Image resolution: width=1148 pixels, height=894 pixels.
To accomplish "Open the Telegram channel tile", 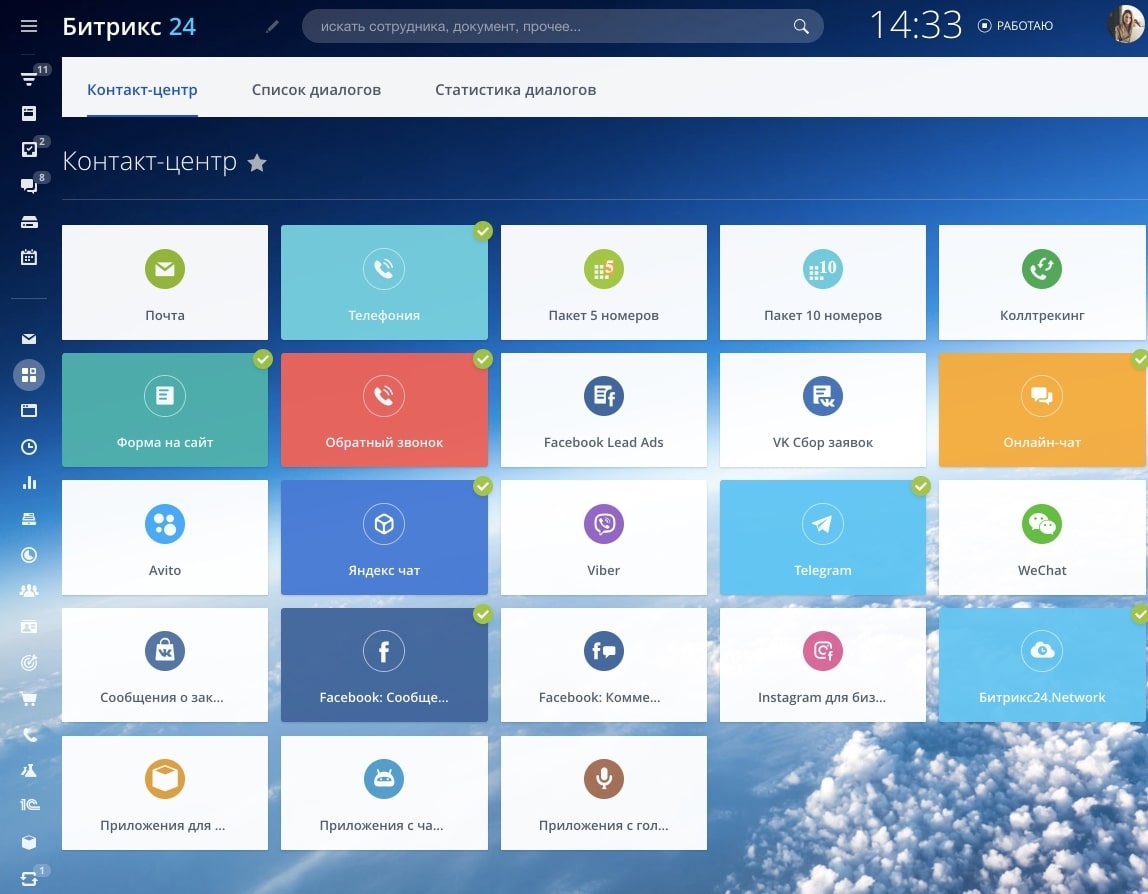I will pyautogui.click(x=822, y=537).
